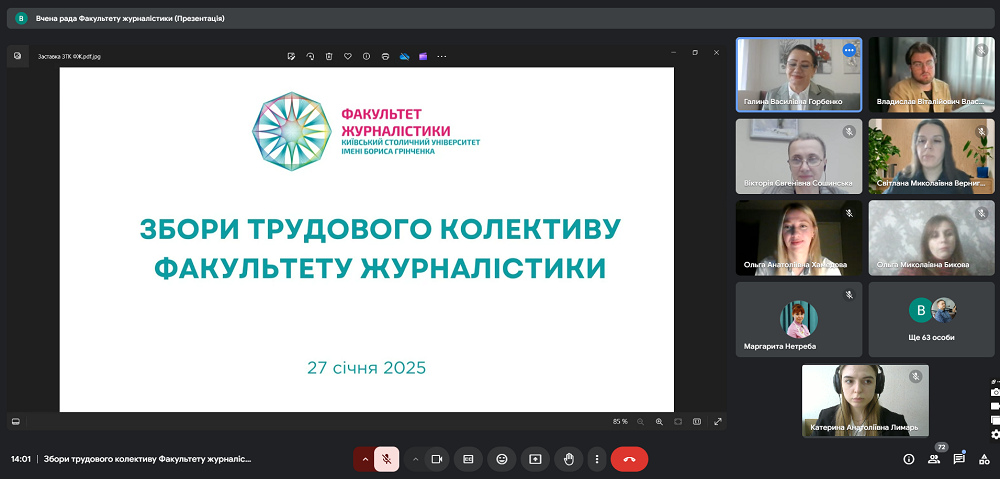Open the three-dot more options in call bar
The height and width of the screenshot is (479, 1000).
tap(597, 459)
